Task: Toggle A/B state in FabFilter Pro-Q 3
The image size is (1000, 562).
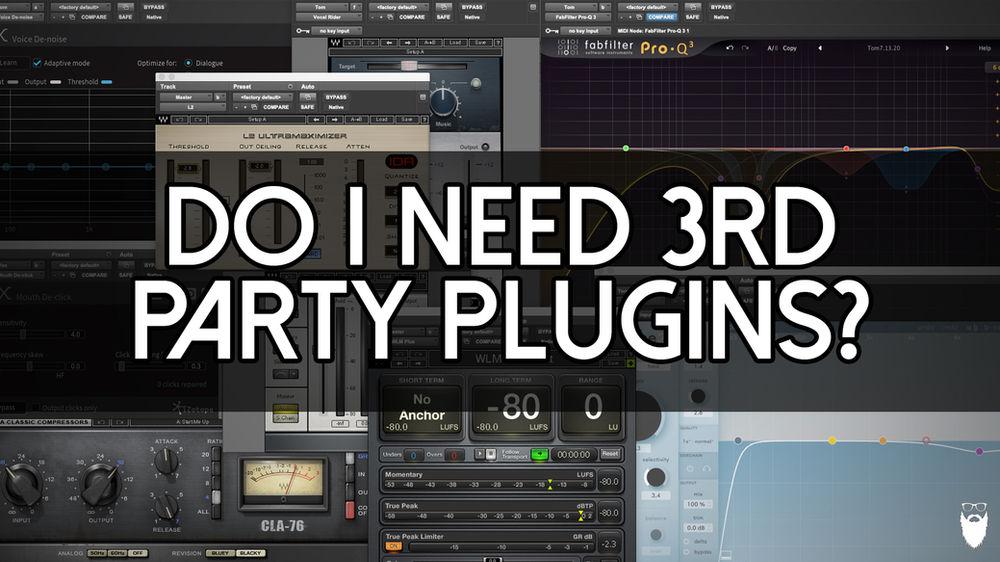Action: click(772, 48)
